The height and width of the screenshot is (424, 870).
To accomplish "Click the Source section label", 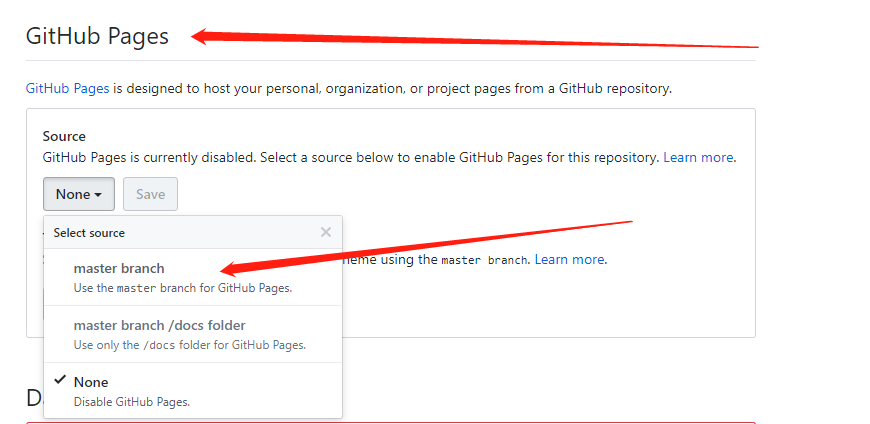I will pyautogui.click(x=64, y=136).
